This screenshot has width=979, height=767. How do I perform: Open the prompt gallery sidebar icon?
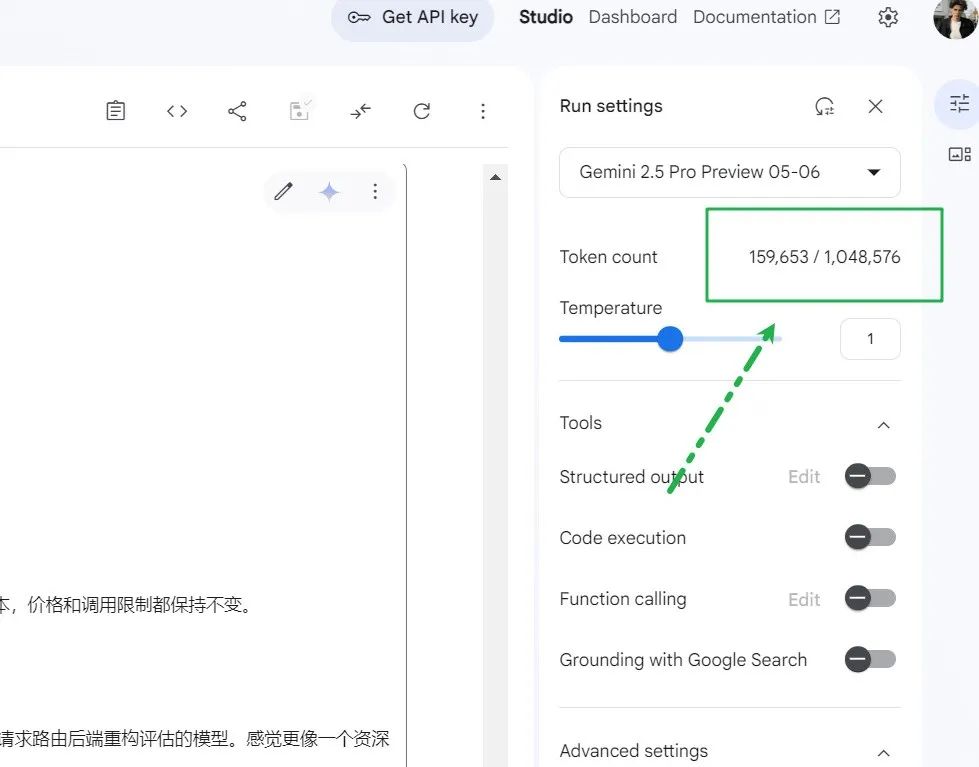pyautogui.click(x=959, y=154)
